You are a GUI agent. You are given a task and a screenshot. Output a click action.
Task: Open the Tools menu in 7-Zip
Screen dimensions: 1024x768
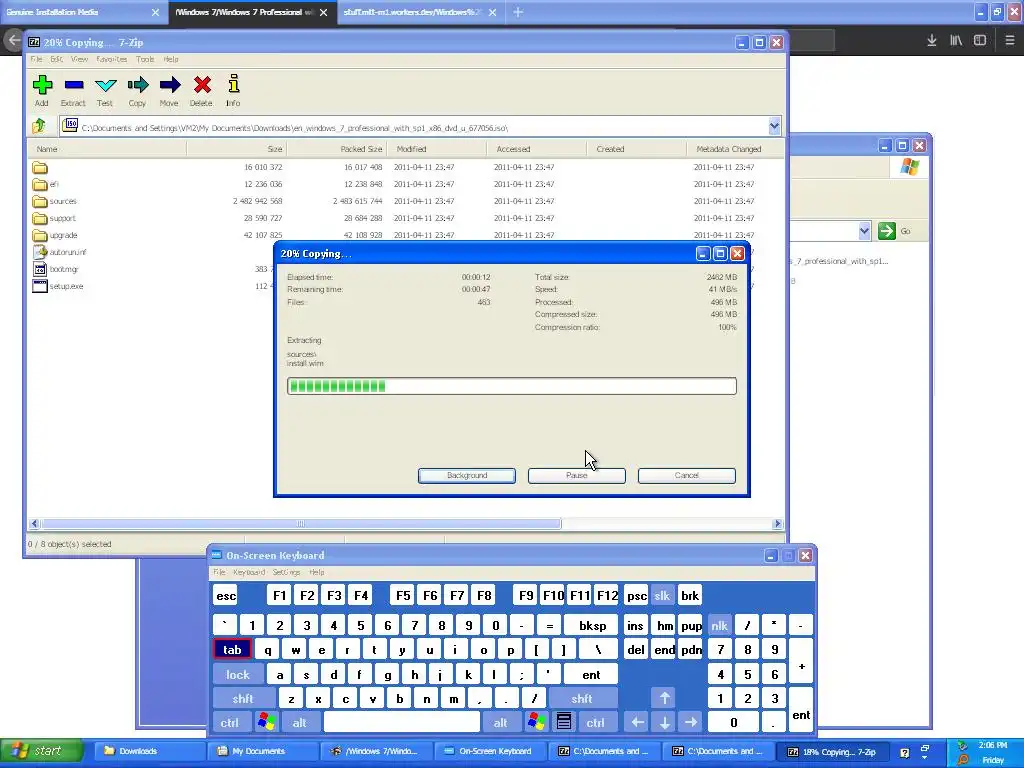[145, 59]
